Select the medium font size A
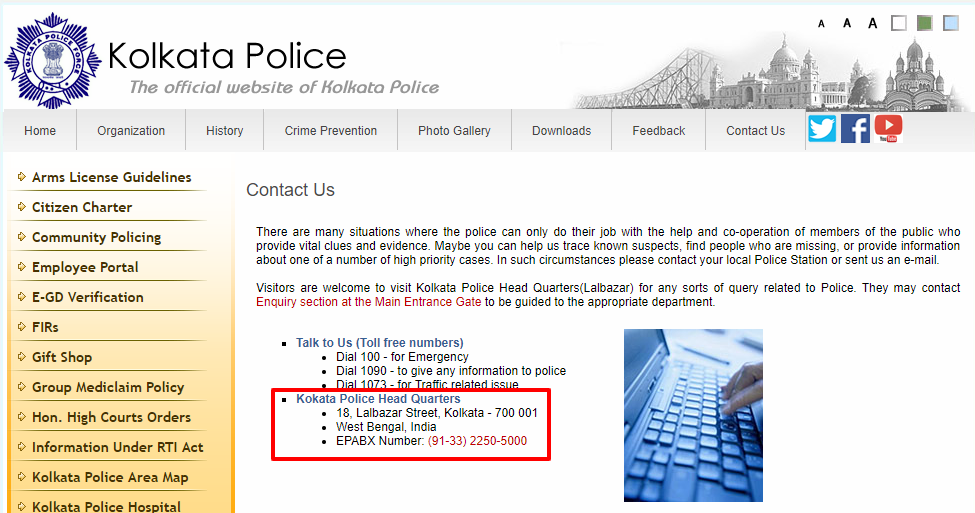Image resolution: width=975 pixels, height=513 pixels. point(847,23)
